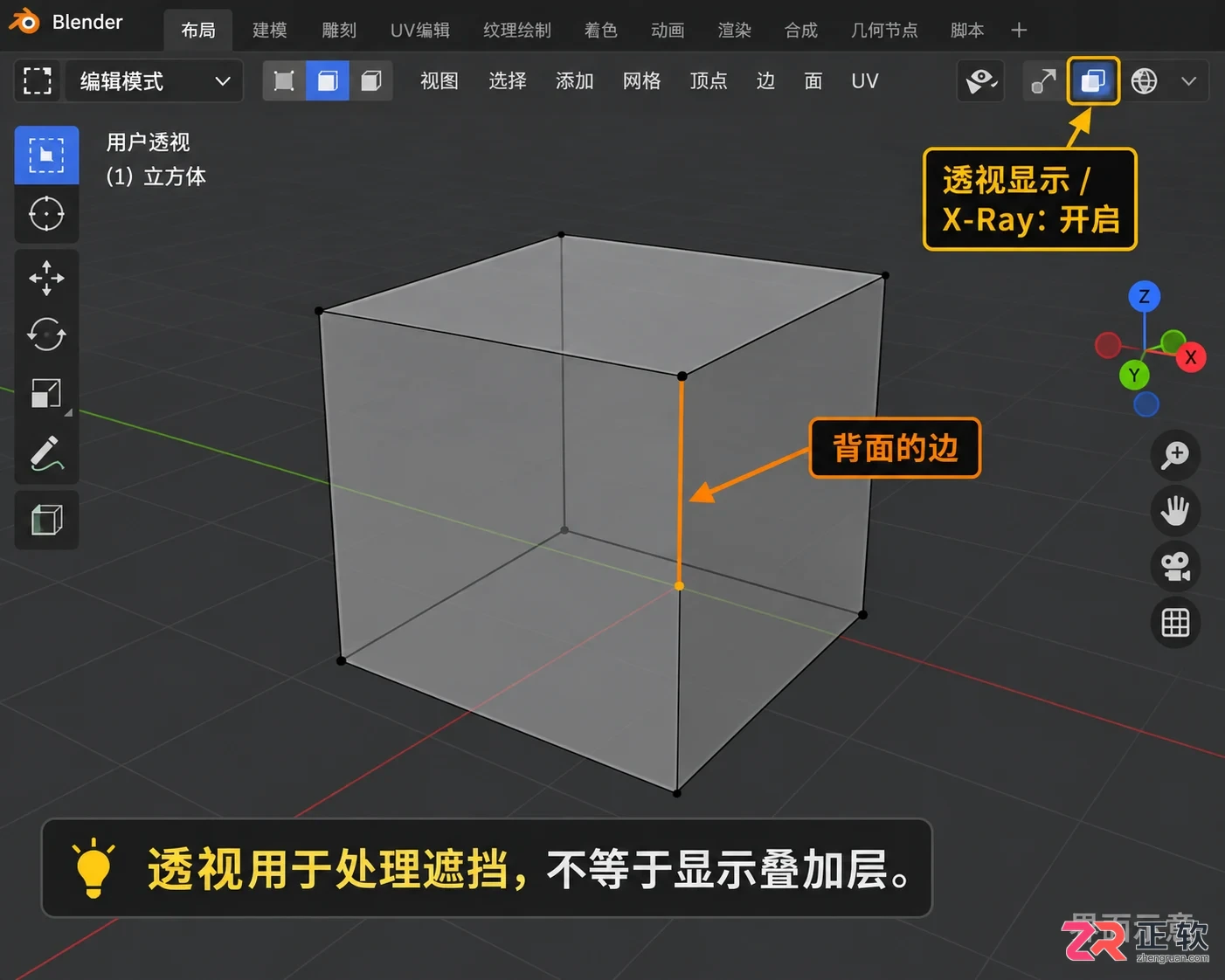Viewport: 1225px width, 980px height.
Task: Click the Blender logo icon
Action: pos(24,21)
